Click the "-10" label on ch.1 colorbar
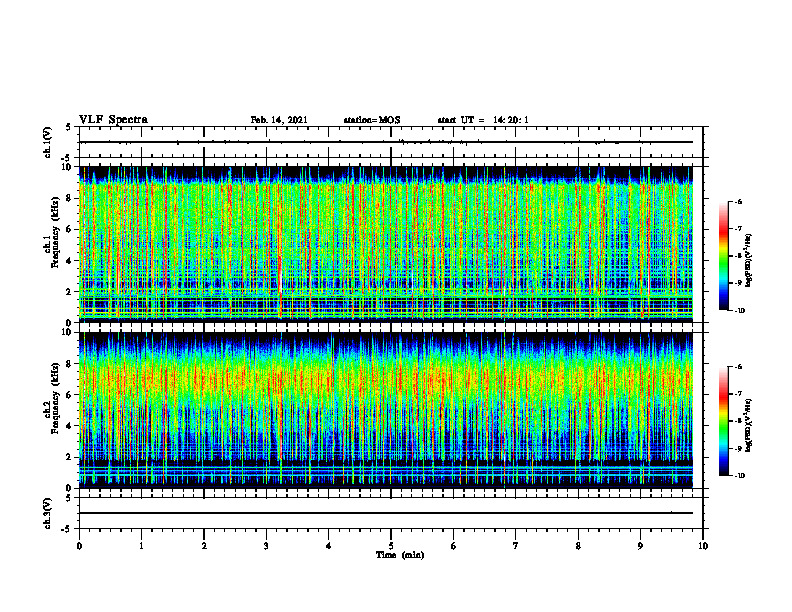This screenshot has height=612, width=792. (x=739, y=311)
